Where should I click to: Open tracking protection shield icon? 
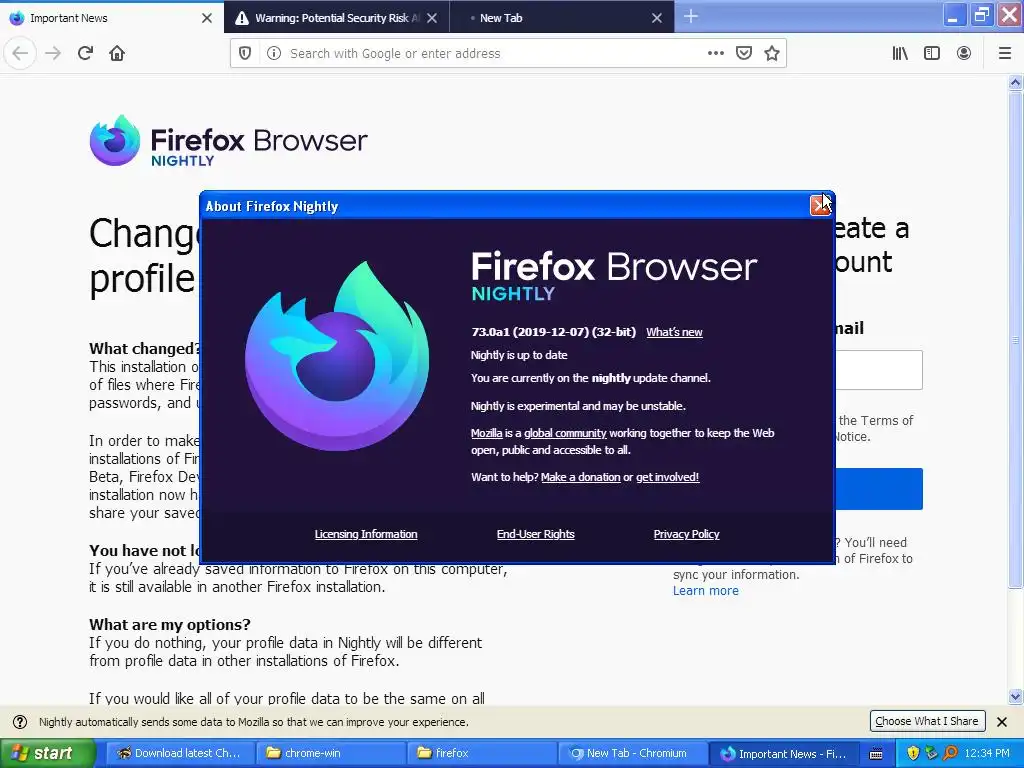point(245,54)
